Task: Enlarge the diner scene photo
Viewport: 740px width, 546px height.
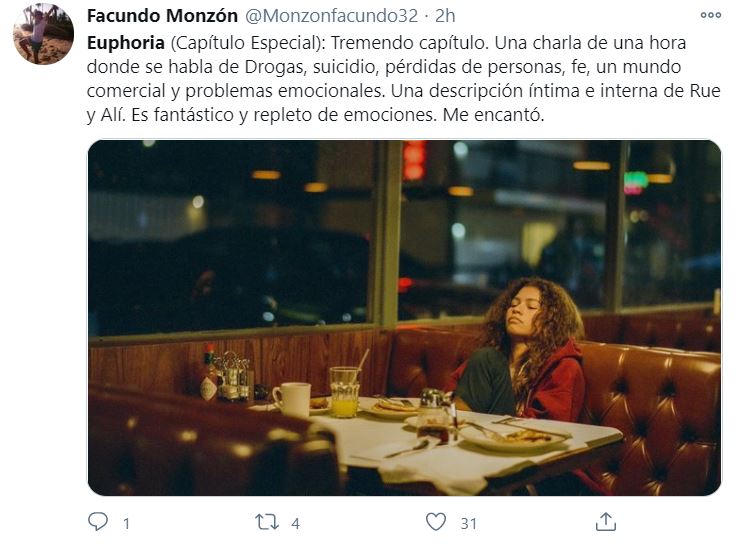Action: point(404,318)
